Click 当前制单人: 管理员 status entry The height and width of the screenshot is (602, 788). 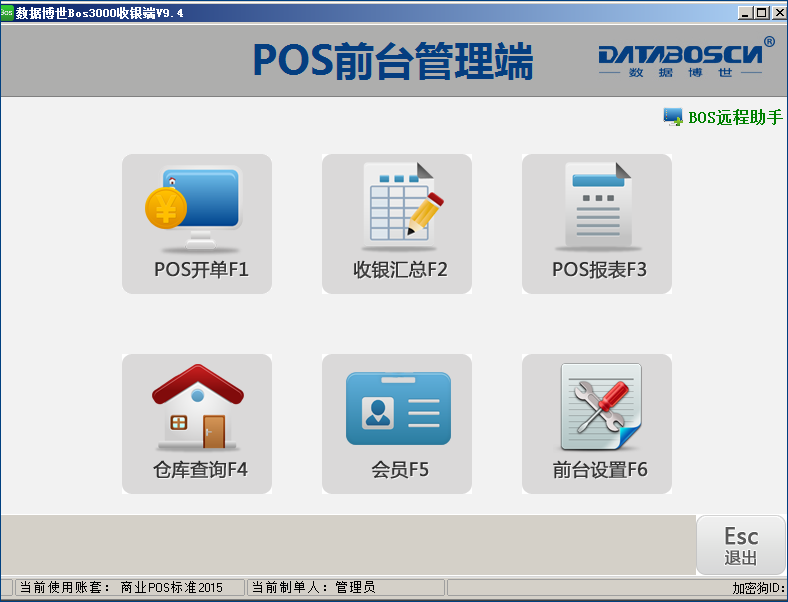click(346, 587)
